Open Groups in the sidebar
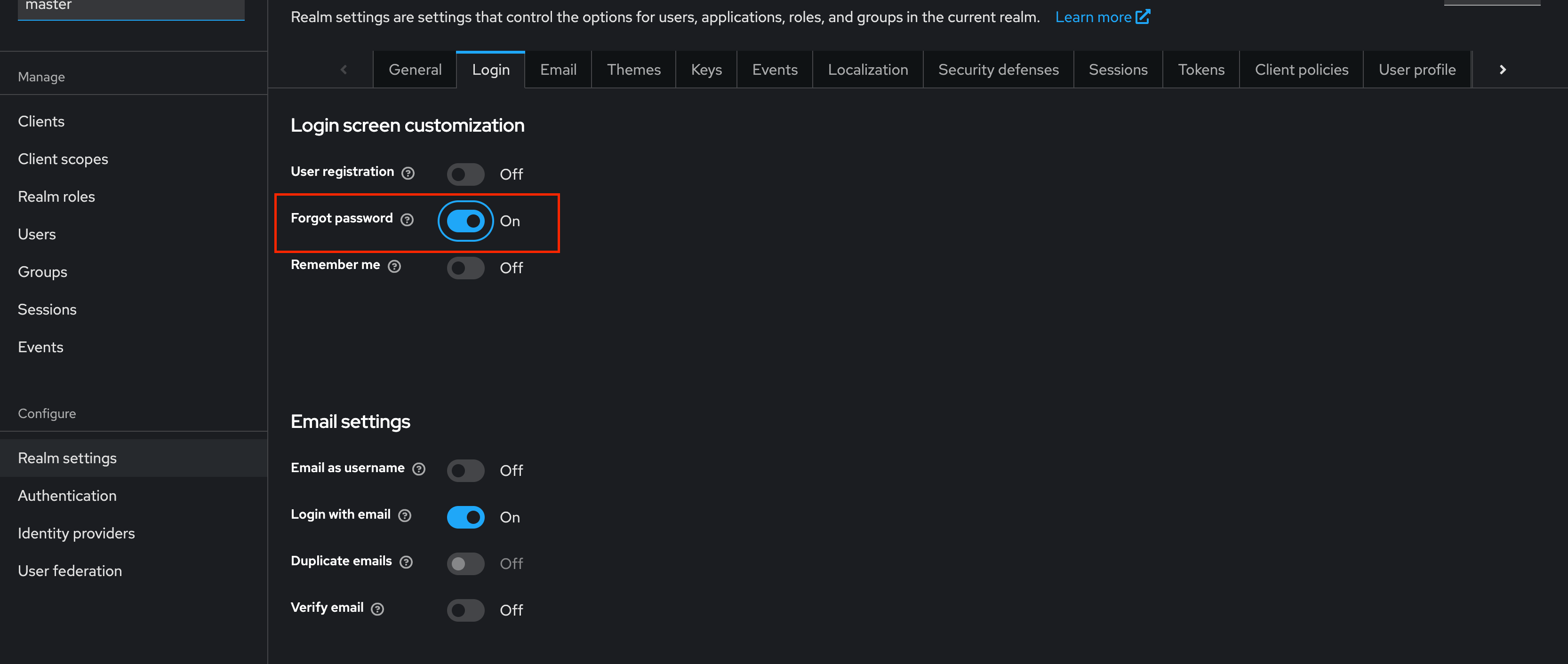 click(x=133, y=272)
